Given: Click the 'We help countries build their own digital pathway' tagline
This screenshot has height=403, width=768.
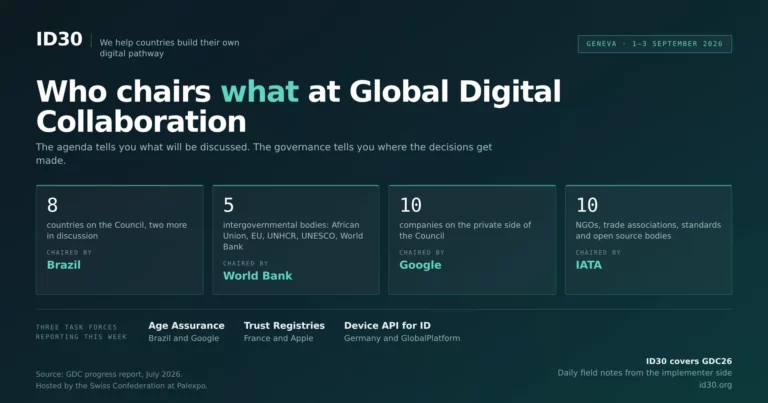Looking at the screenshot, I should [169, 48].
